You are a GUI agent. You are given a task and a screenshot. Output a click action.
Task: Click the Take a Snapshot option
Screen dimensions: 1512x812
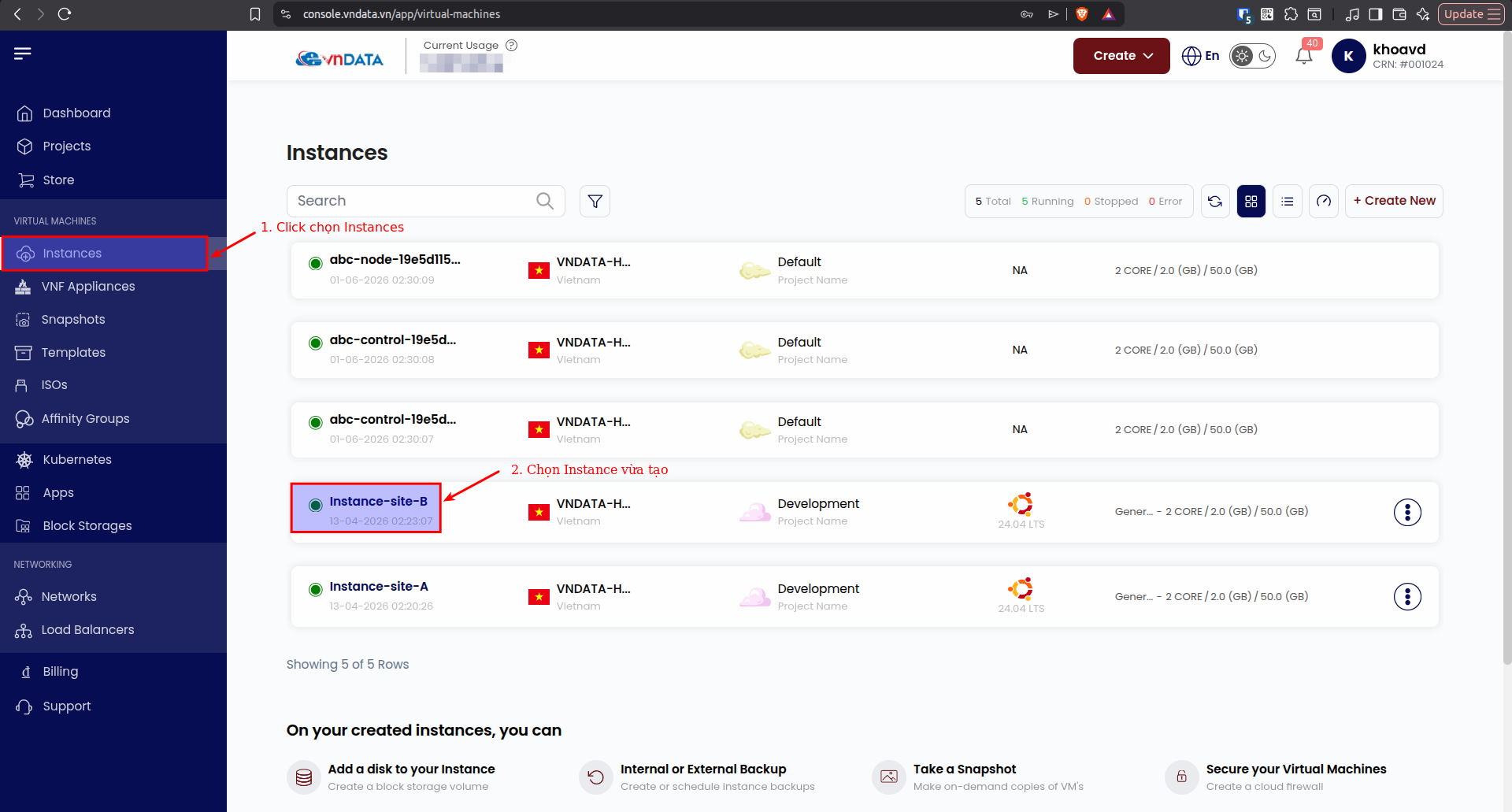(x=965, y=769)
